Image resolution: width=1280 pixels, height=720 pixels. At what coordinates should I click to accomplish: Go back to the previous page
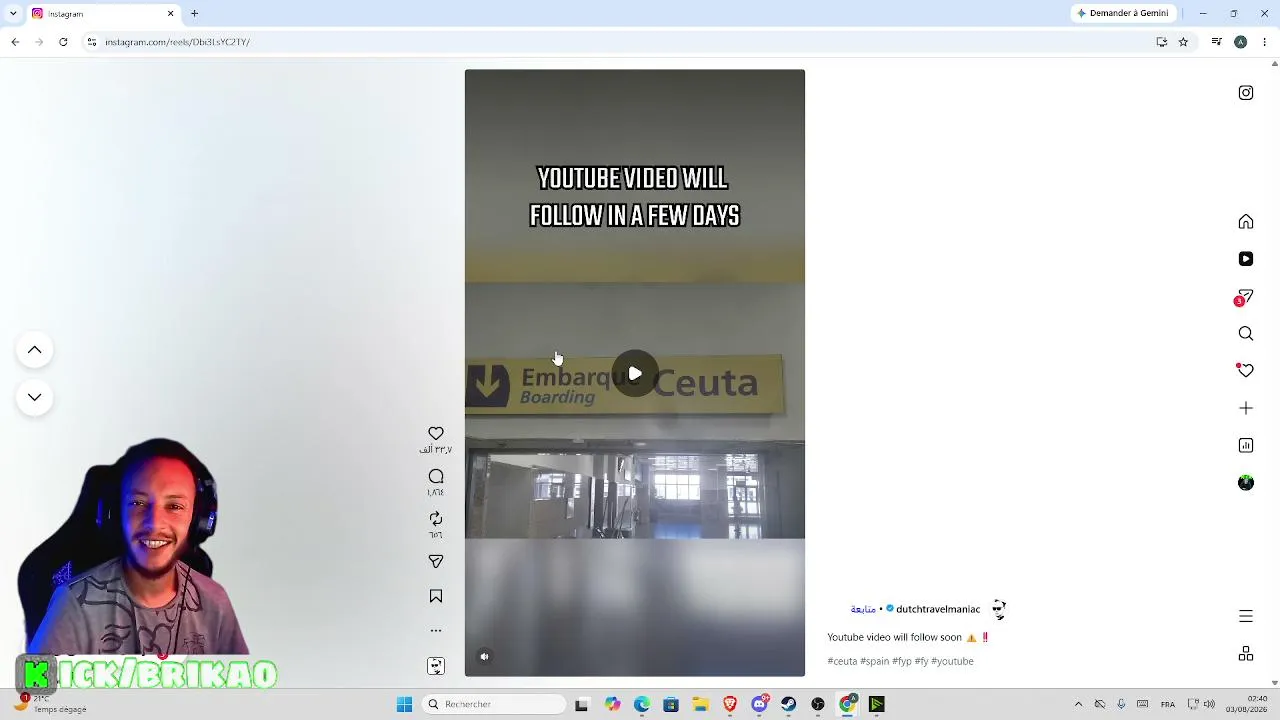coord(15,42)
